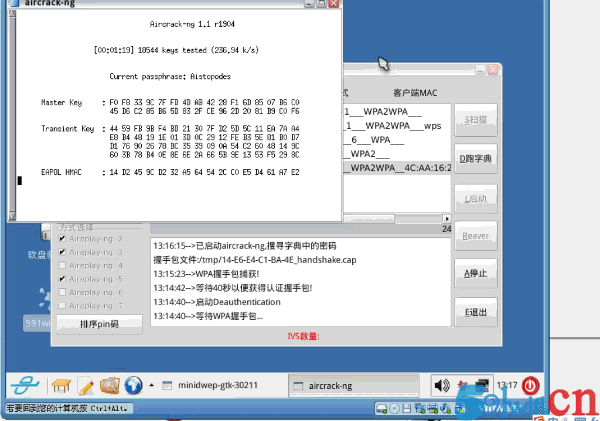This screenshot has width=600, height=421.
Task: Minimize the minidwep-gtk window
Action: 480,70
